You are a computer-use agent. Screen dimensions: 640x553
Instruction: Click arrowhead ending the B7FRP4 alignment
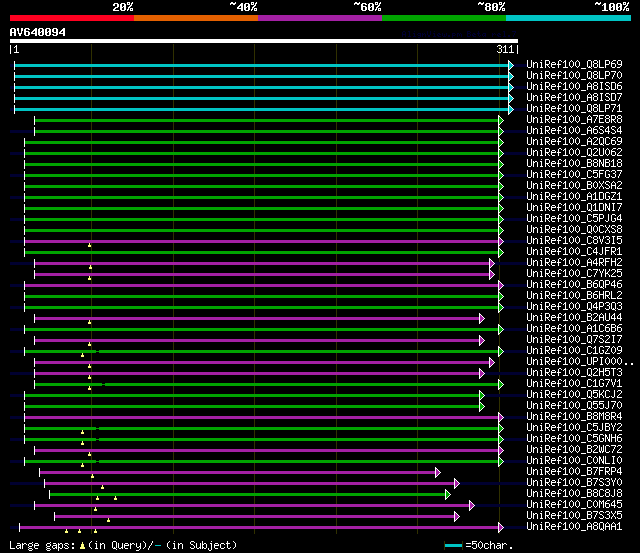pyautogui.click(x=438, y=473)
